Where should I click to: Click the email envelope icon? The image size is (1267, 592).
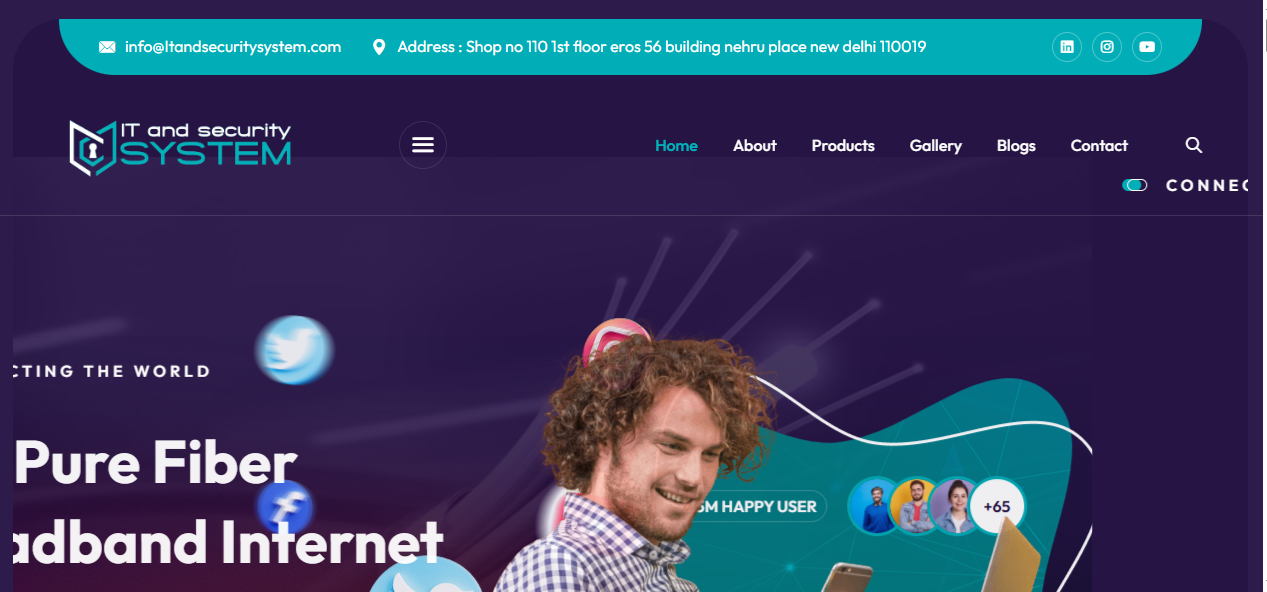click(107, 47)
